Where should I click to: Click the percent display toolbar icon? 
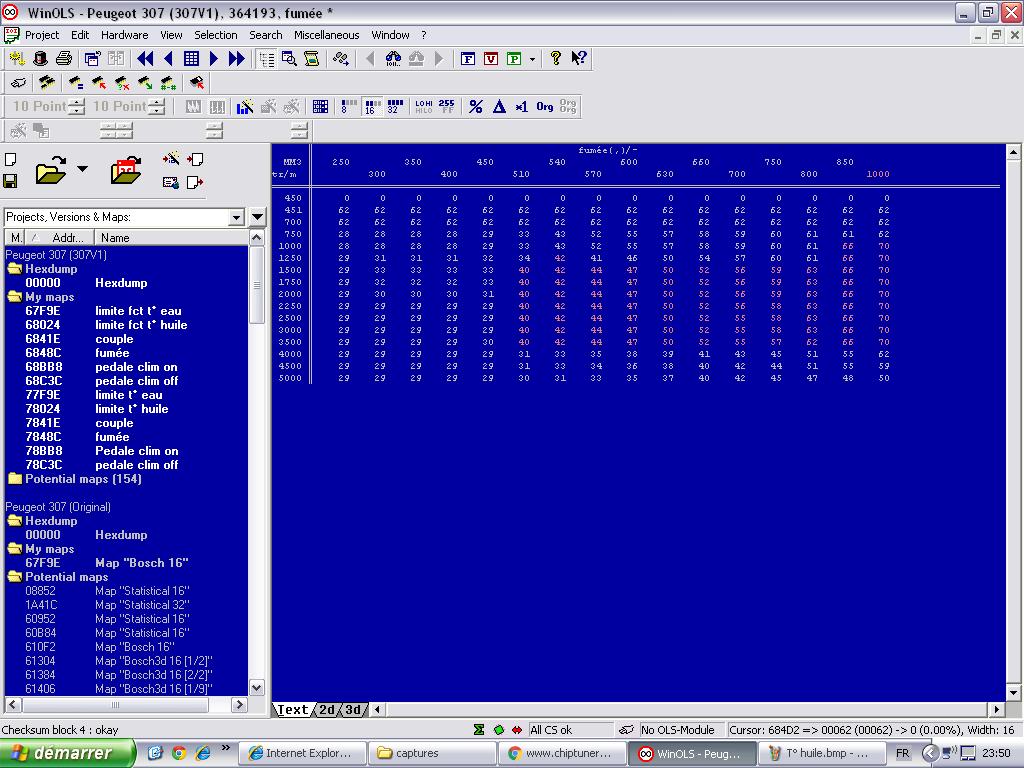click(x=476, y=107)
